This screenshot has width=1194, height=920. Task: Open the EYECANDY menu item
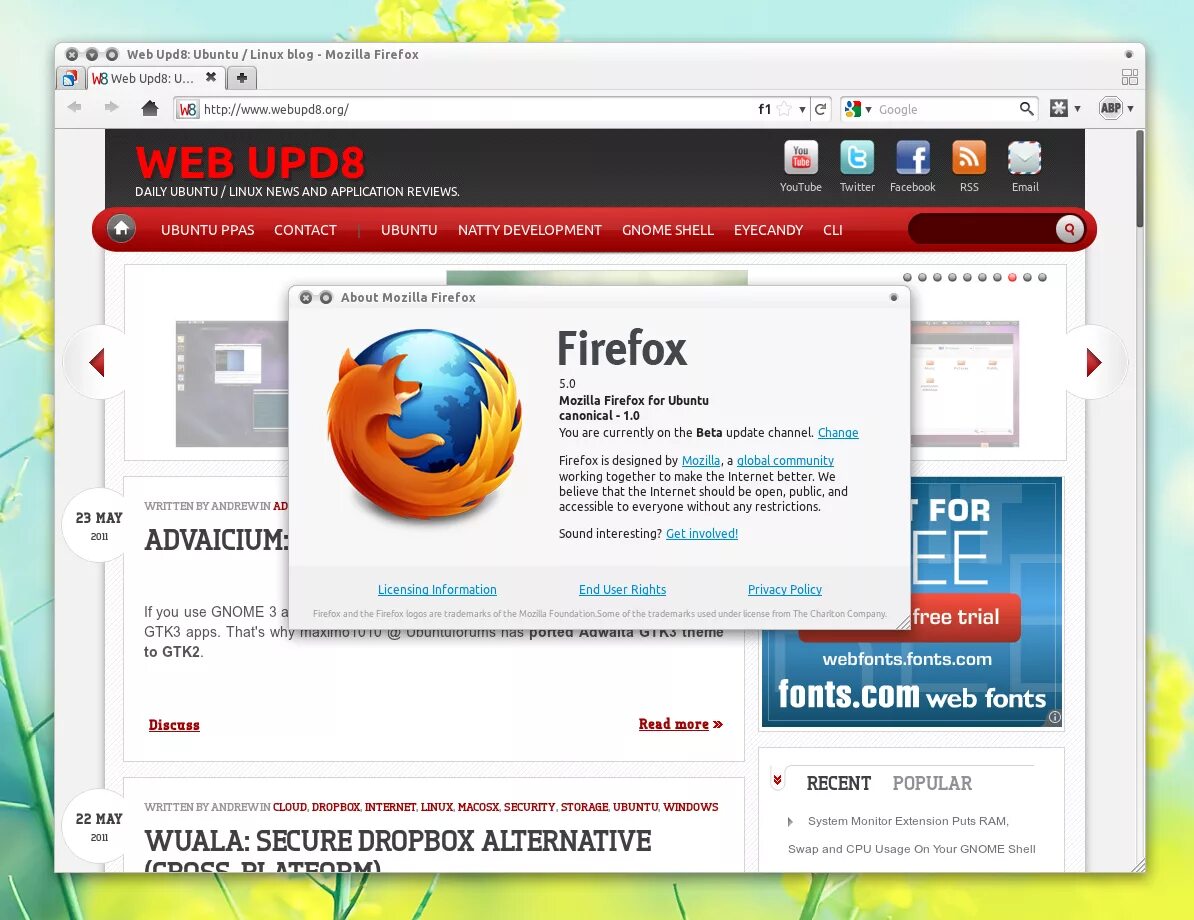[768, 230]
